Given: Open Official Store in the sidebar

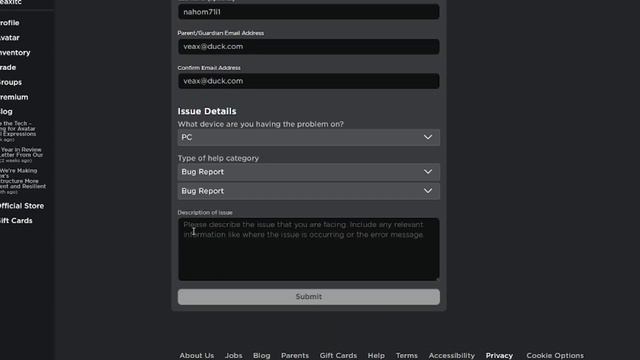Looking at the screenshot, I should point(22,206).
